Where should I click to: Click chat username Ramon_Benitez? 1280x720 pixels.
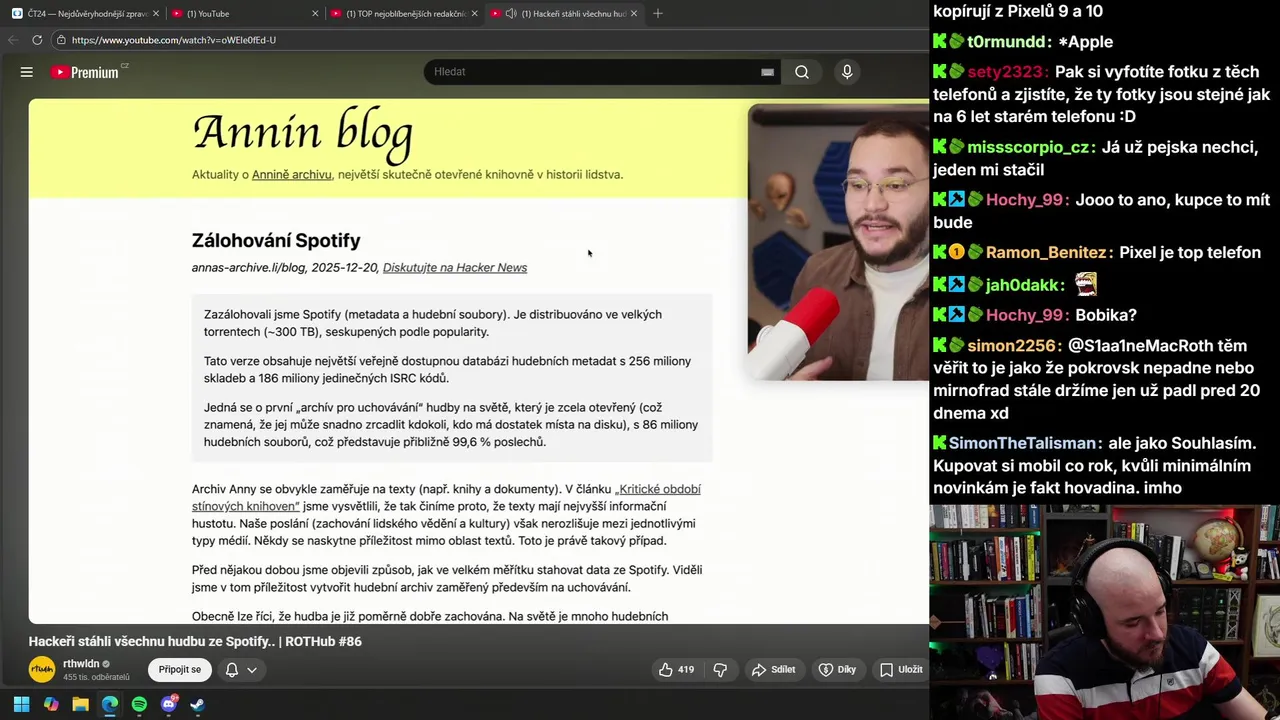coord(1047,253)
